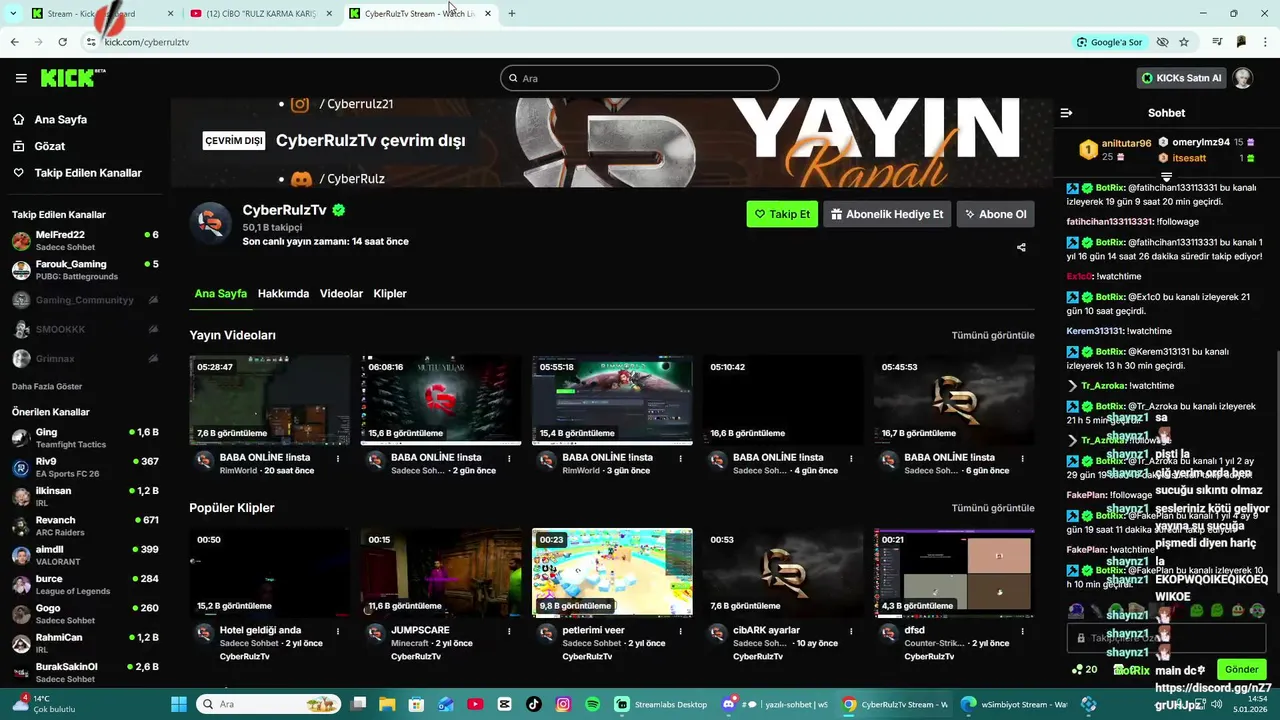This screenshot has width=1280, height=720.
Task: View all Yayın Videoları via Tümünü görüntüle
Action: point(992,335)
